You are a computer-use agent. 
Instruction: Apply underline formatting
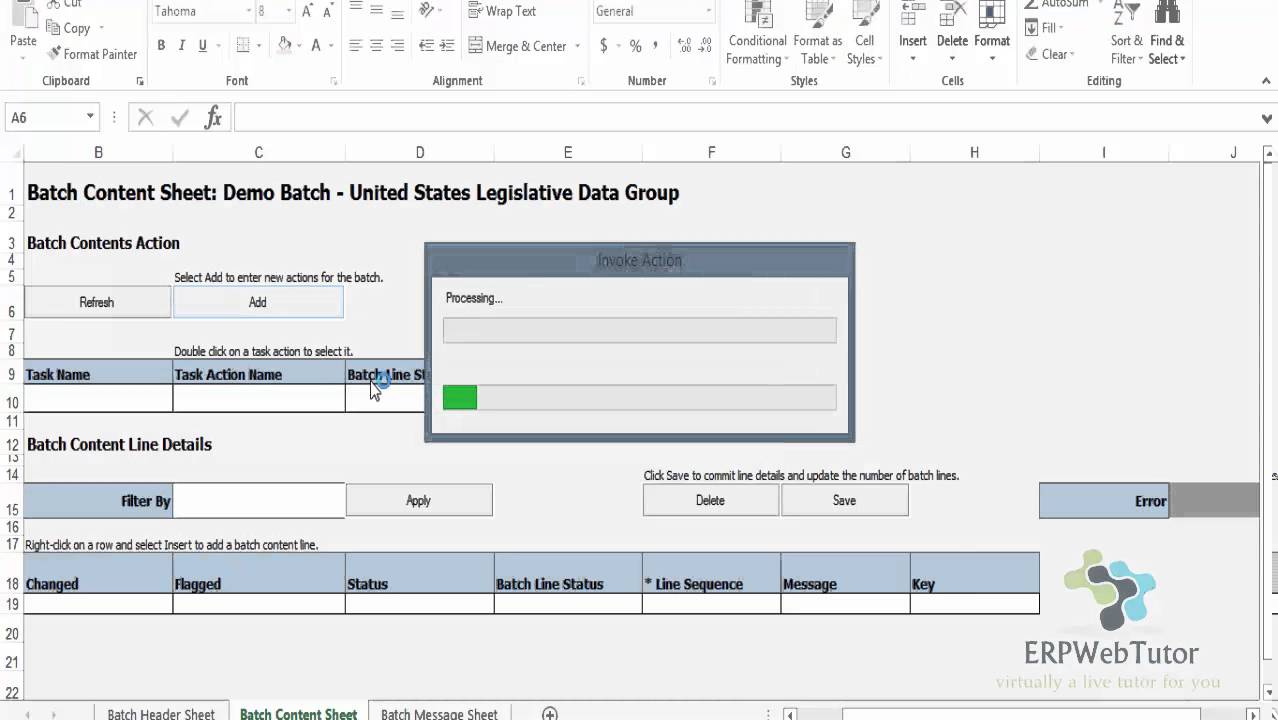tap(203, 46)
